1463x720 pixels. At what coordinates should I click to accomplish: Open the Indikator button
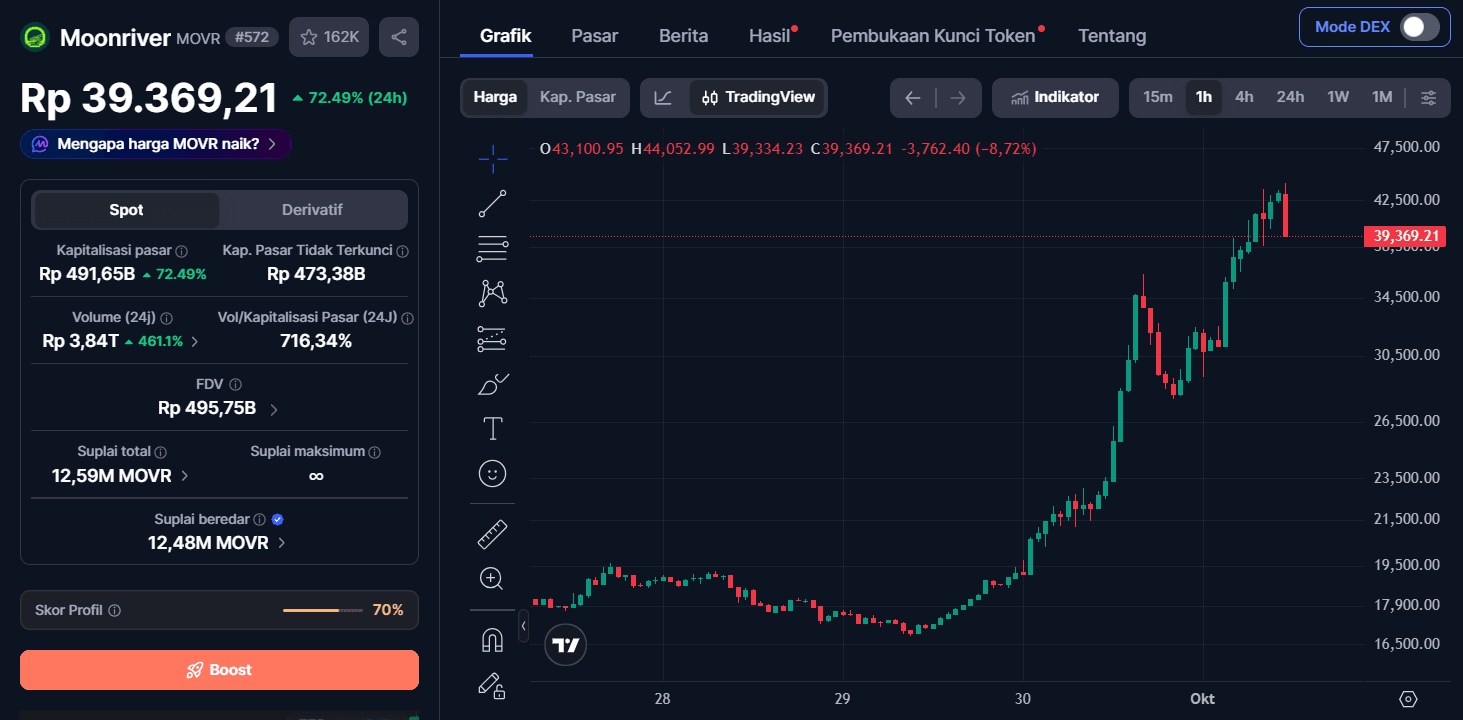coord(1055,97)
